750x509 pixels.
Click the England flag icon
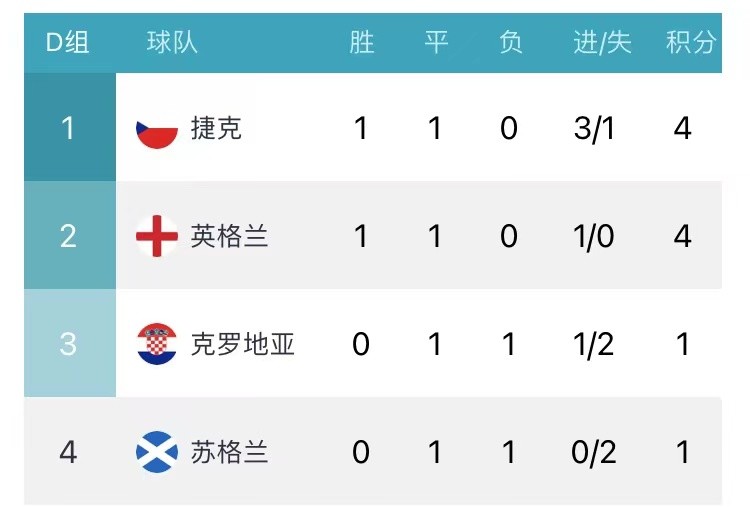click(157, 236)
